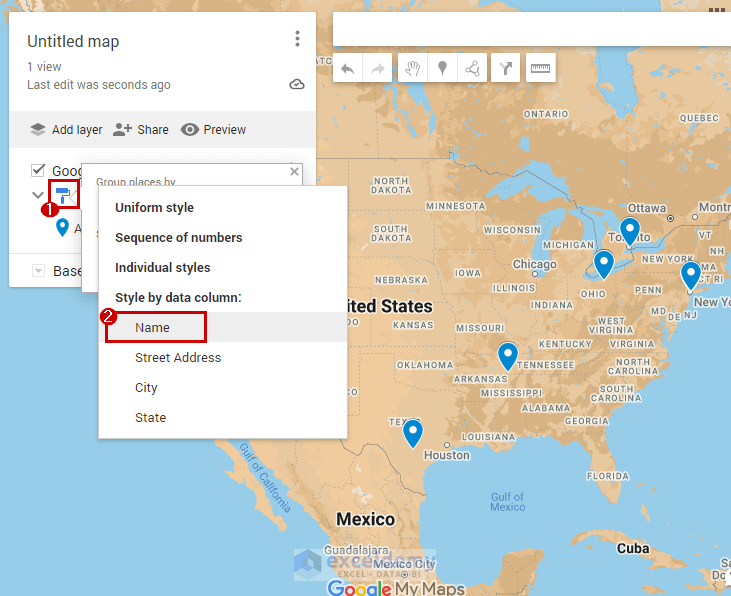
Task: Collapse the layer with the chevron arrow
Action: coord(38,195)
